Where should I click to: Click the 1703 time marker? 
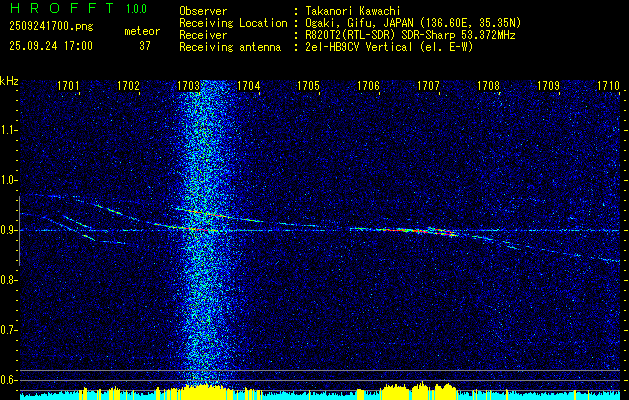point(188,86)
